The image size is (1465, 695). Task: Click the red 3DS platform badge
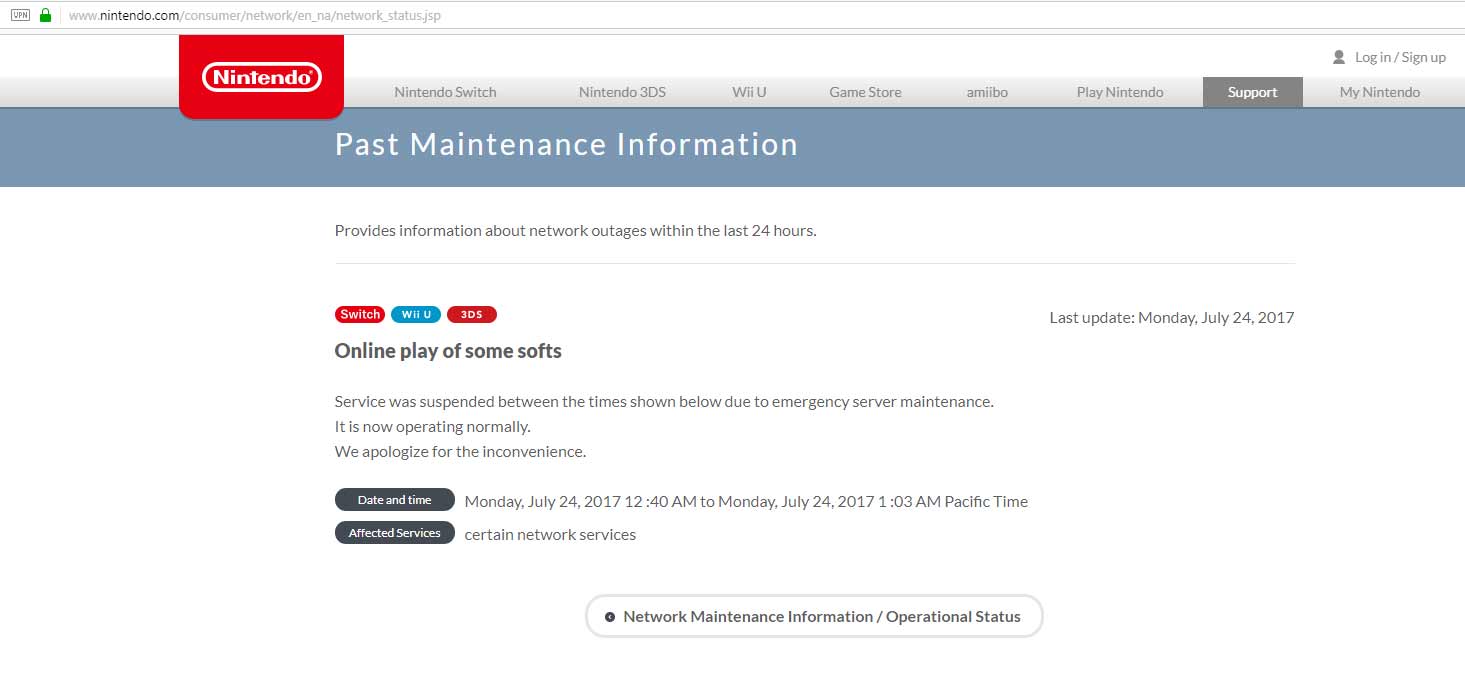472,314
